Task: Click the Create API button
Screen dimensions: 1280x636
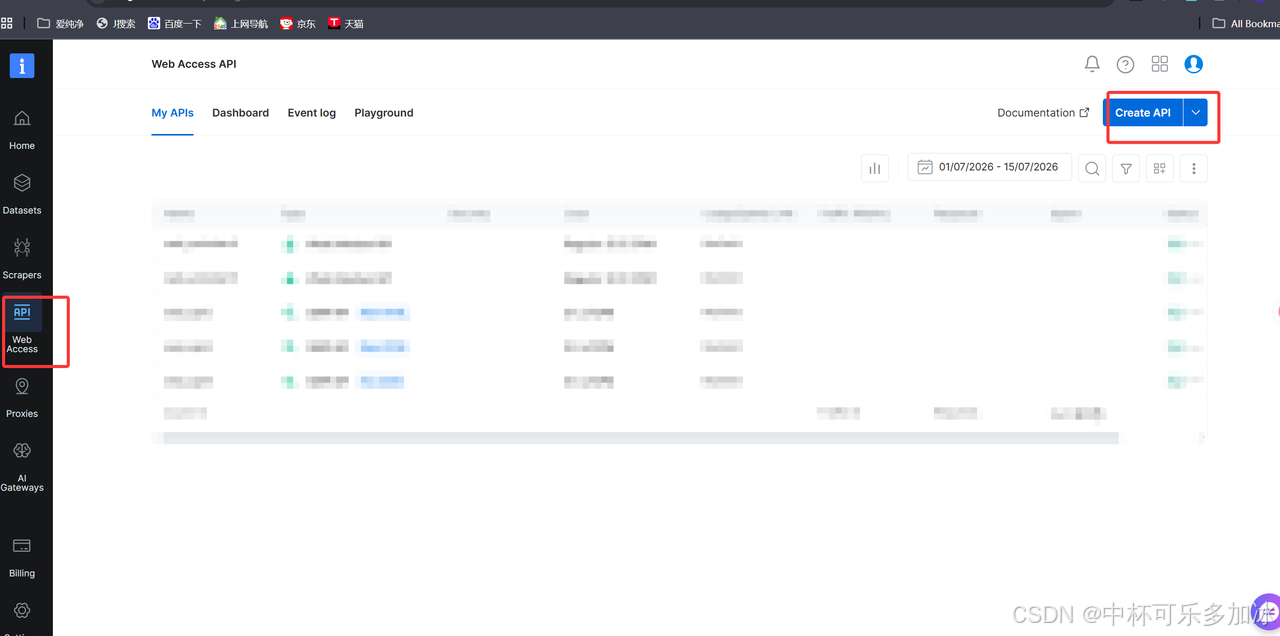Action: 1143,113
